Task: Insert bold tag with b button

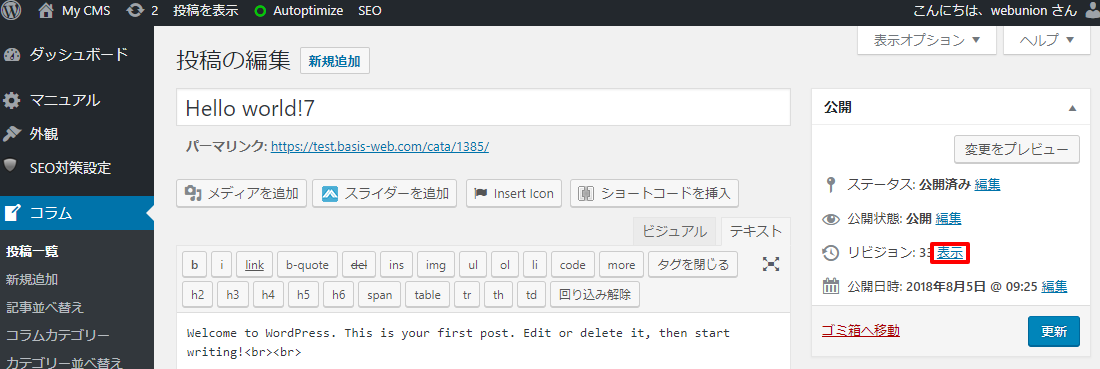Action: tap(194, 264)
